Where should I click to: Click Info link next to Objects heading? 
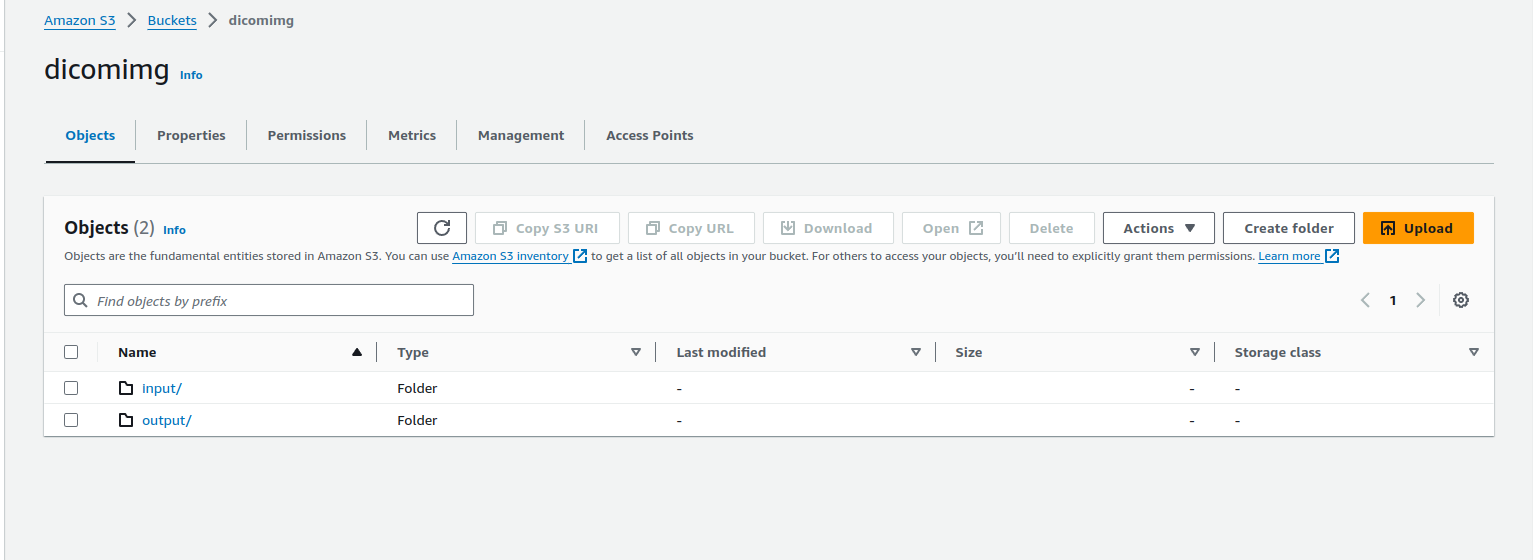click(174, 230)
